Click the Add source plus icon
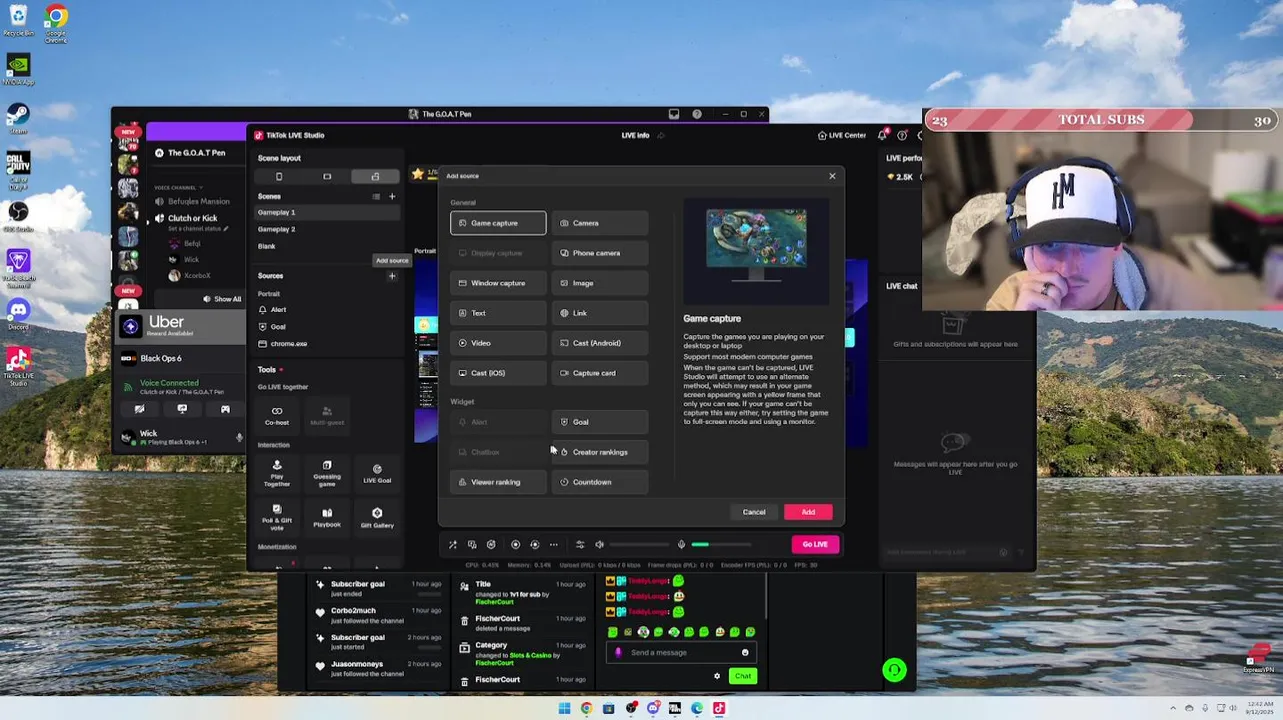1283x720 pixels. pos(392,276)
